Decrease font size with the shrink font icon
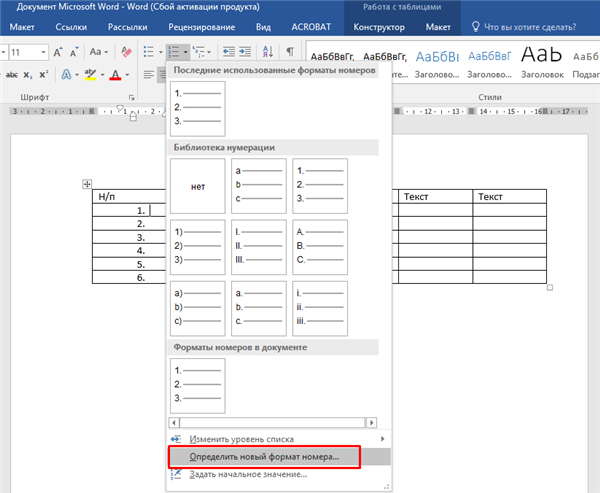 click(x=74, y=52)
